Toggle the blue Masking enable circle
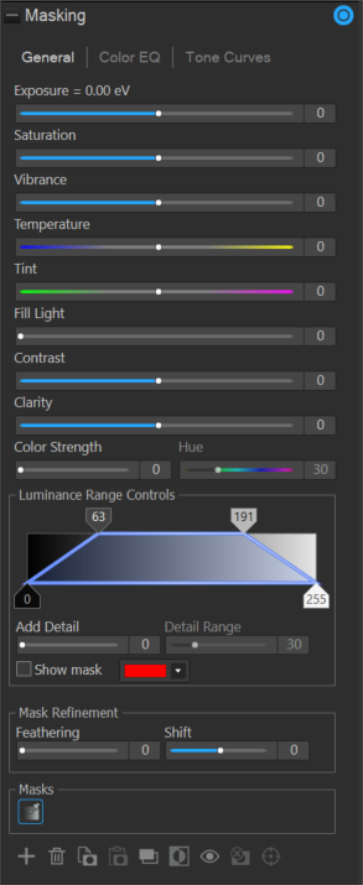This screenshot has height=885, width=363. pos(343,16)
